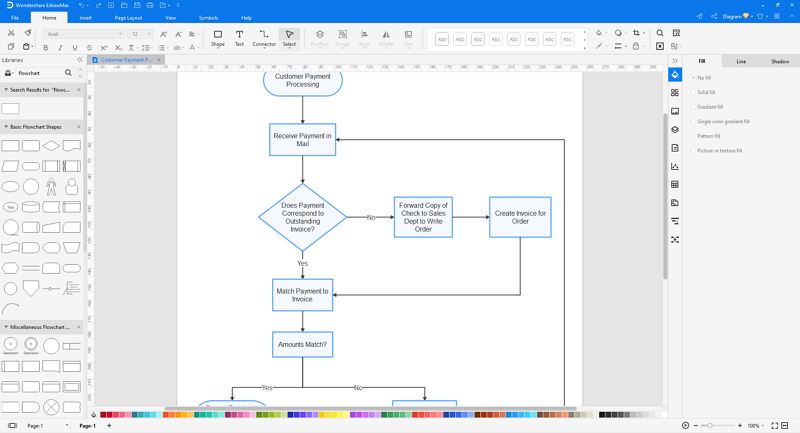Open the Page Layout ribbon tab
800x433 pixels.
coord(128,18)
